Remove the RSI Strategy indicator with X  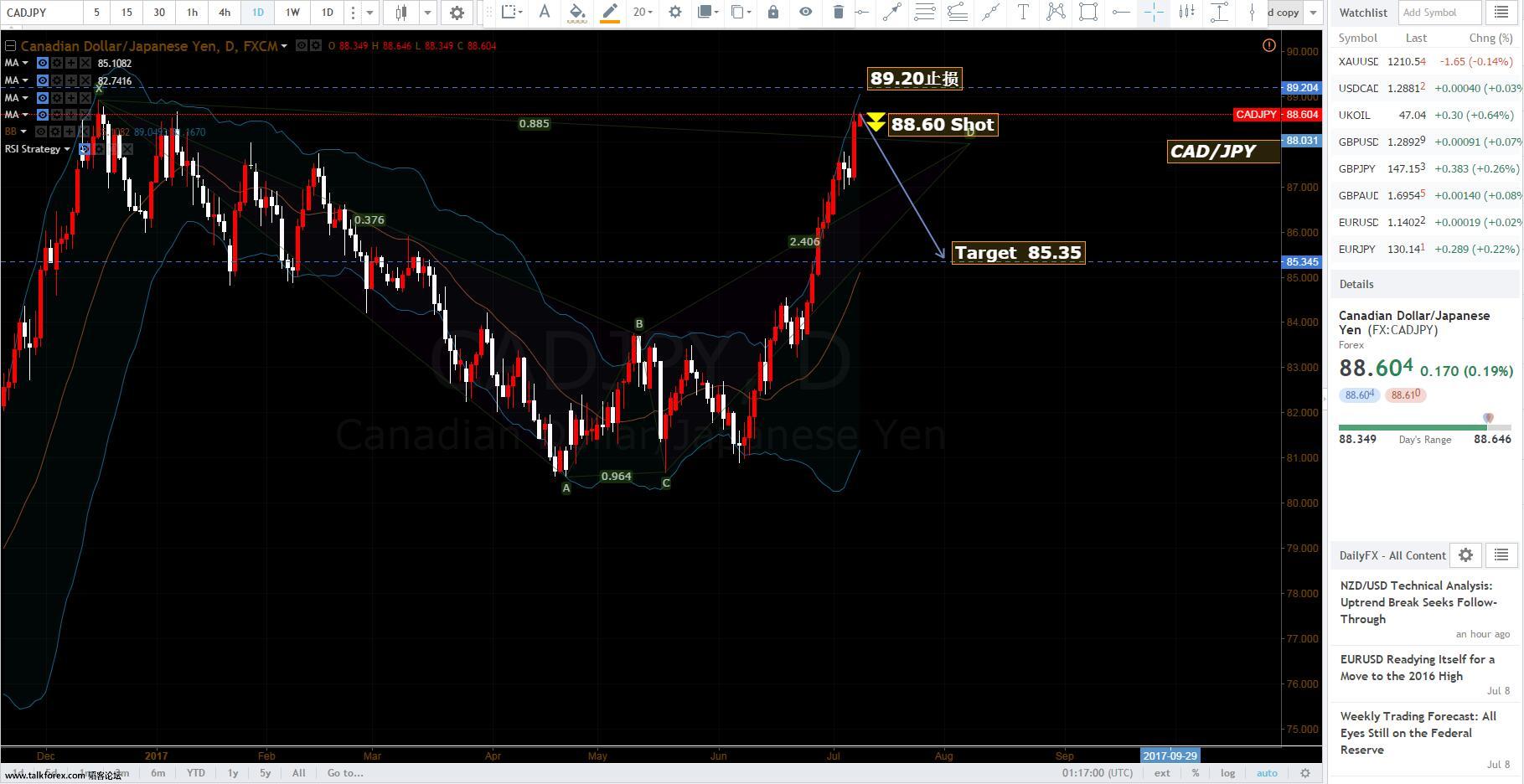128,149
